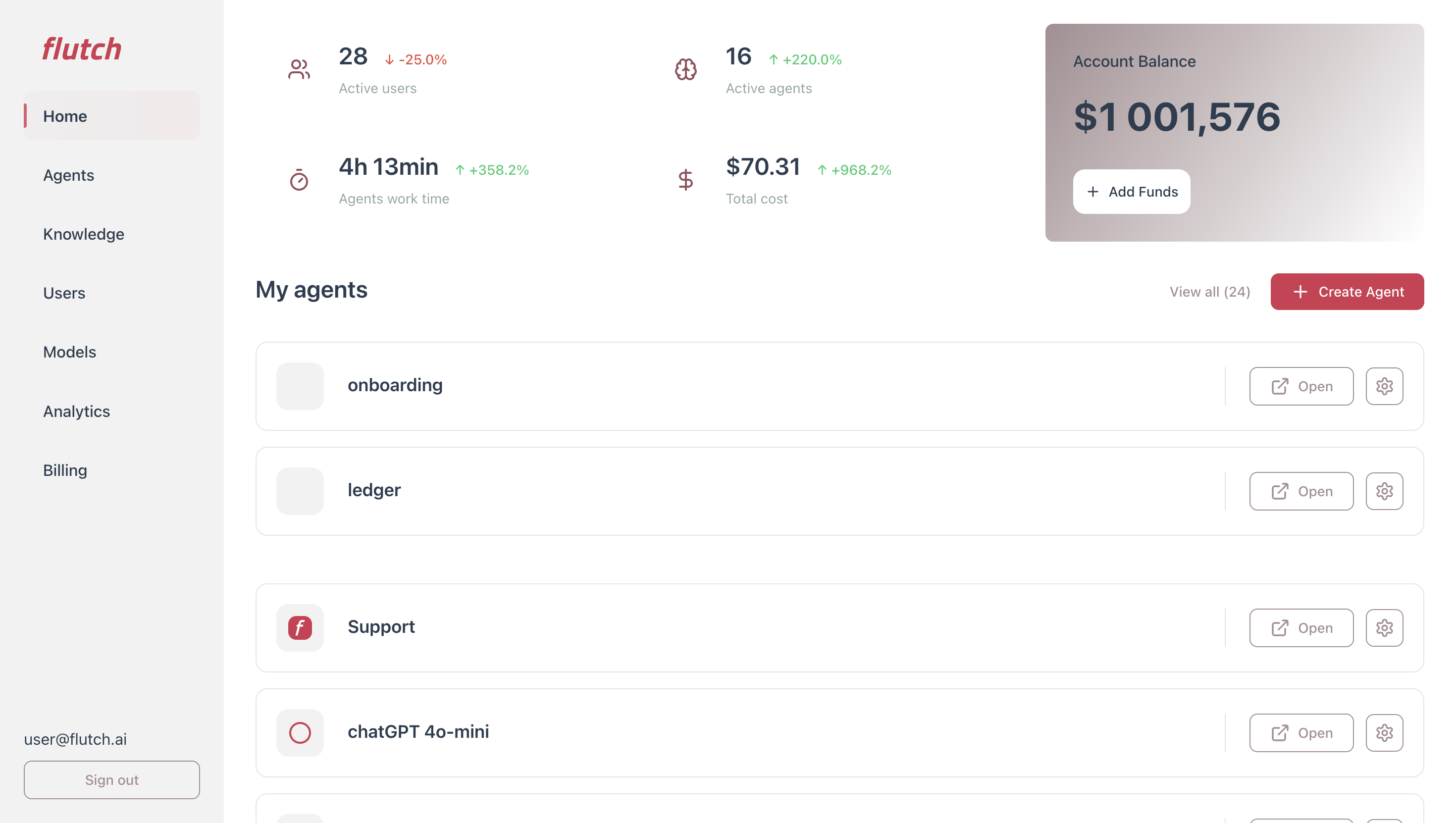This screenshot has width=1456, height=823.
Task: Click the Total cost dollar icon
Action: pos(685,180)
